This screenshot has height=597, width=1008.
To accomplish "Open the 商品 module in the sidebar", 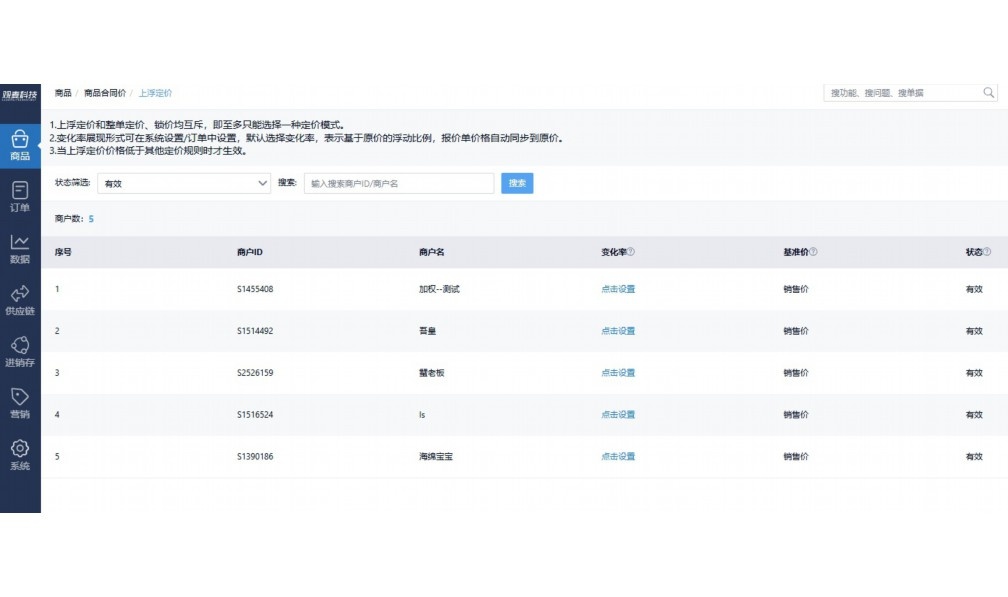I will tap(18, 145).
